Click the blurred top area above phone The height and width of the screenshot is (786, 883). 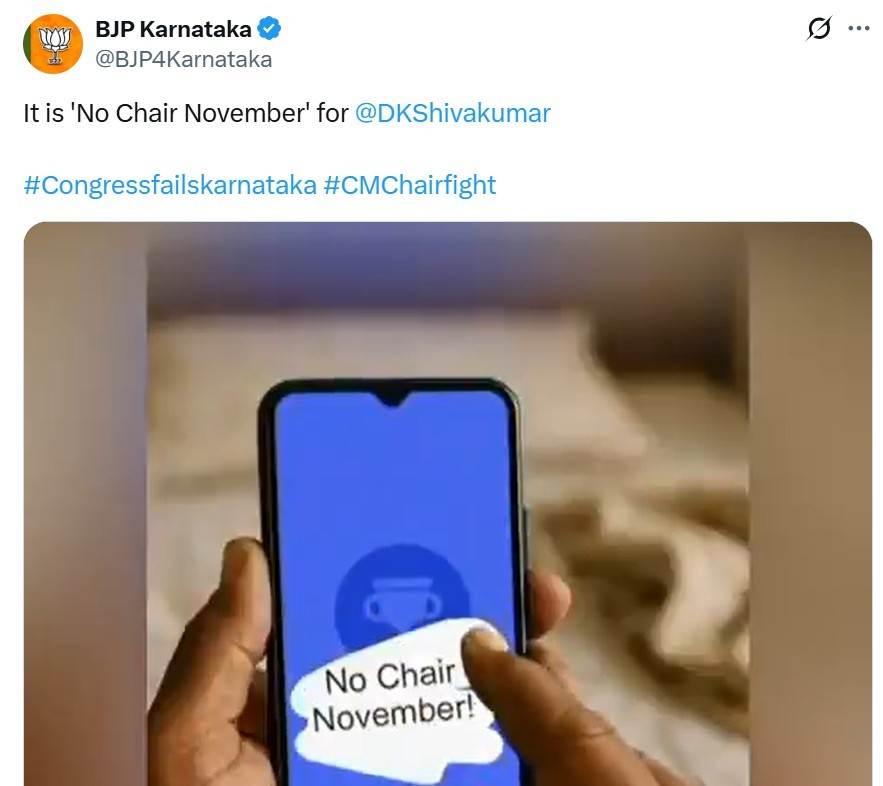tap(448, 265)
